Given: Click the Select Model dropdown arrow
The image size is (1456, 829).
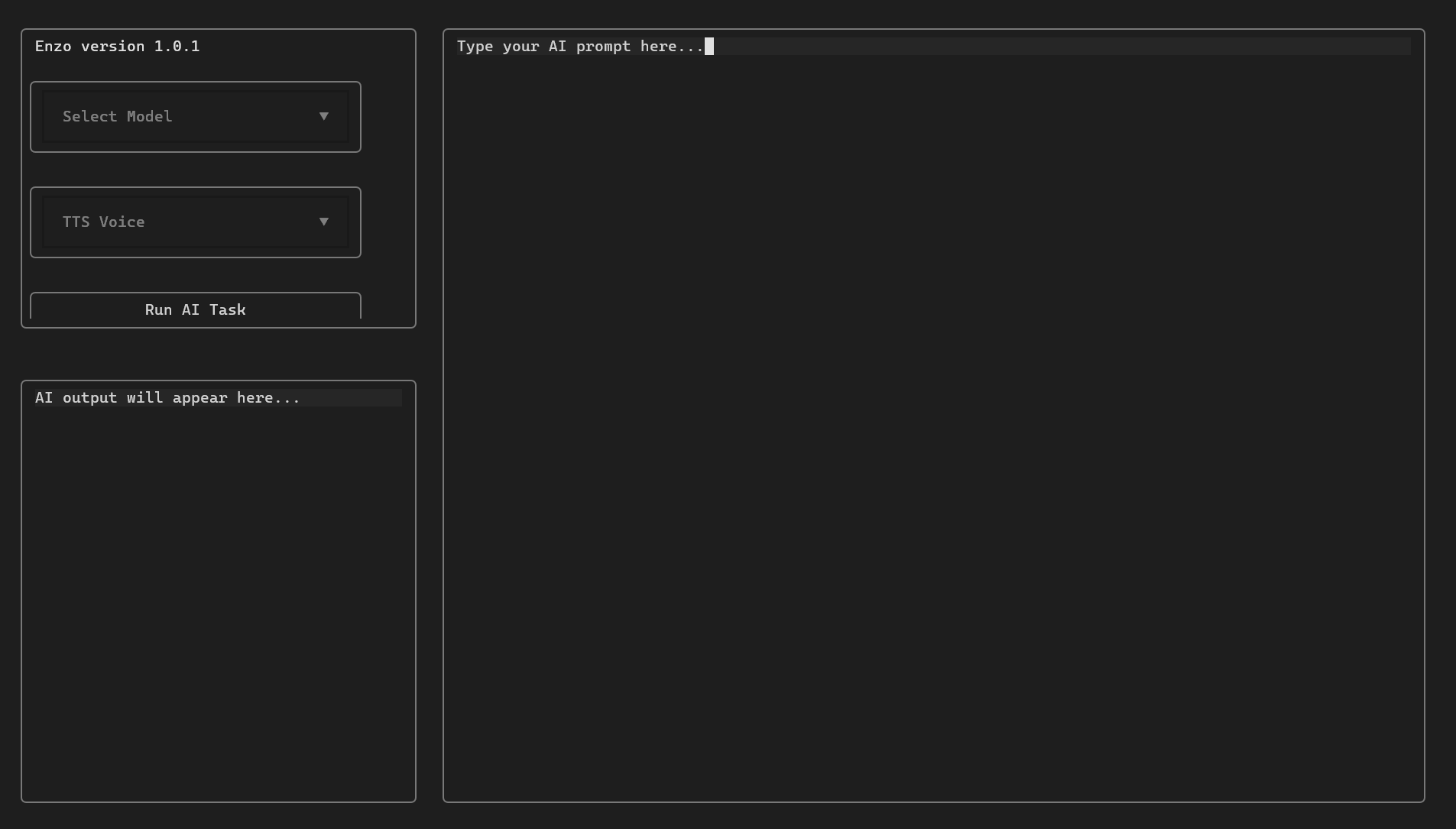Looking at the screenshot, I should tap(324, 116).
